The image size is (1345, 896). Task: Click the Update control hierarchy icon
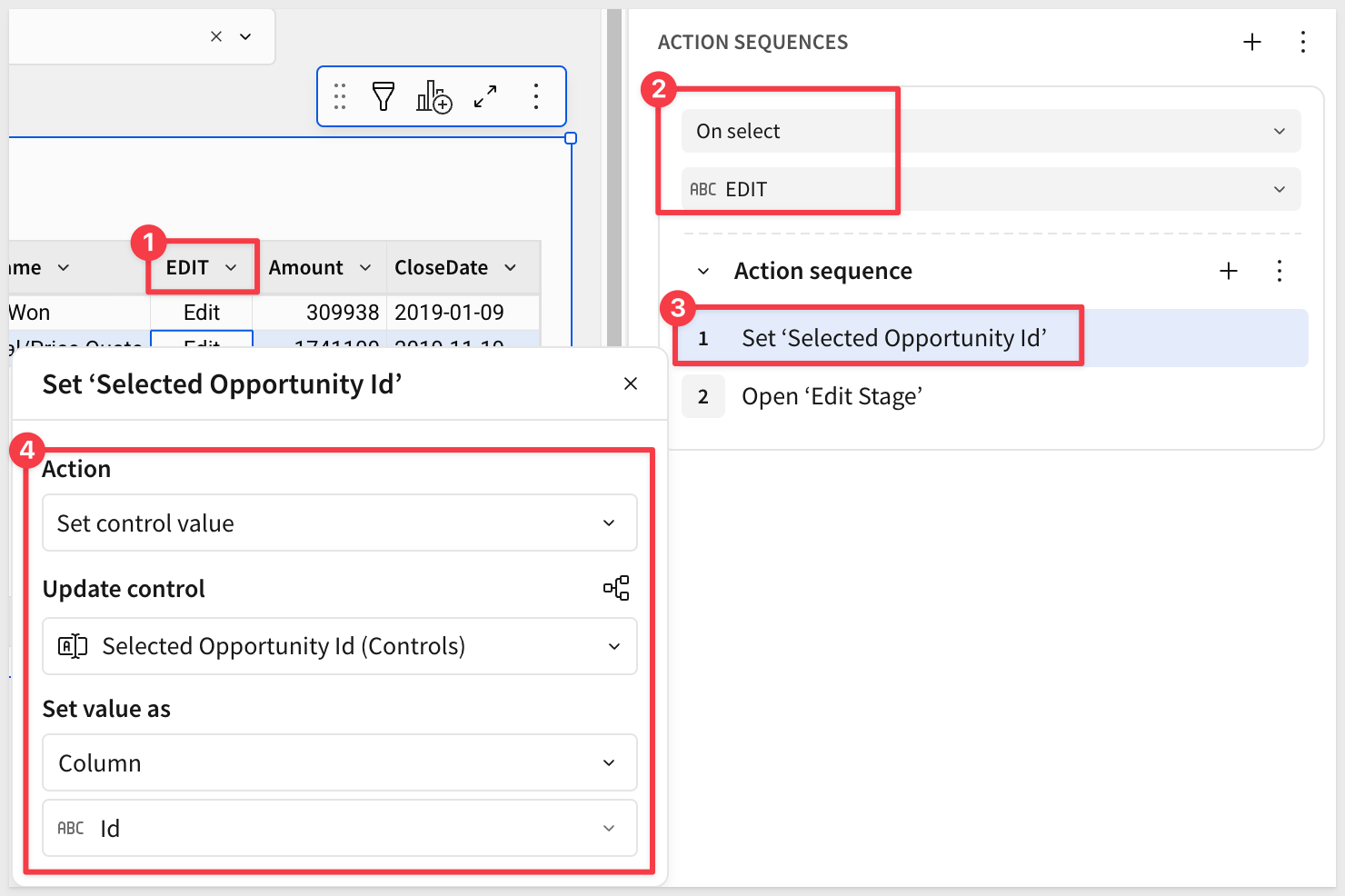click(616, 588)
